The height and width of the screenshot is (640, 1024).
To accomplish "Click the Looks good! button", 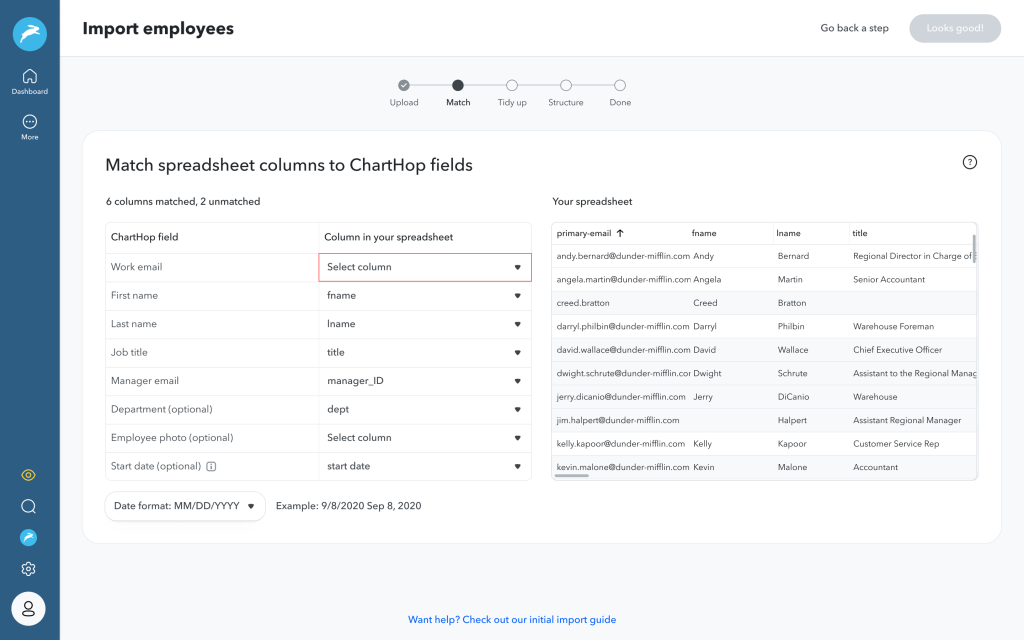I will (x=955, y=28).
